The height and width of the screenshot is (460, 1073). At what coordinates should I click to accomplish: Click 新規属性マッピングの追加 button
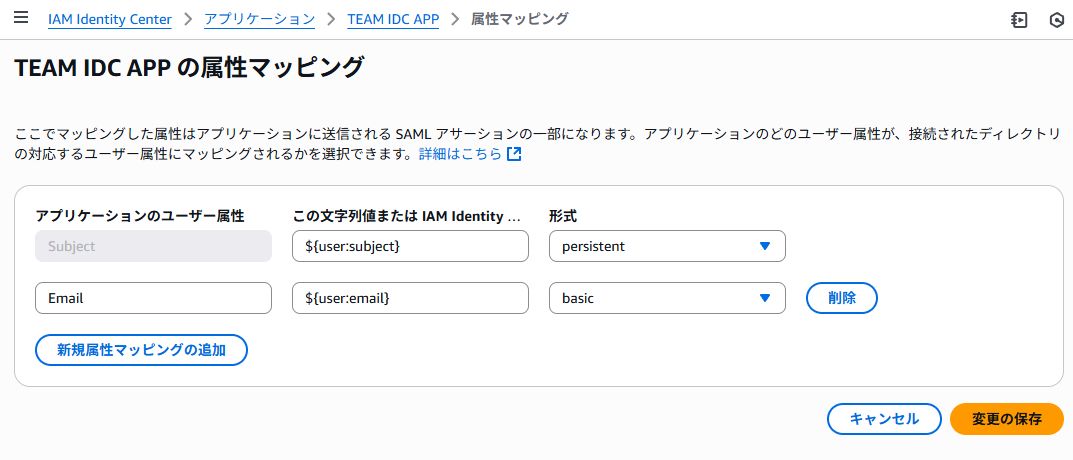(x=141, y=350)
